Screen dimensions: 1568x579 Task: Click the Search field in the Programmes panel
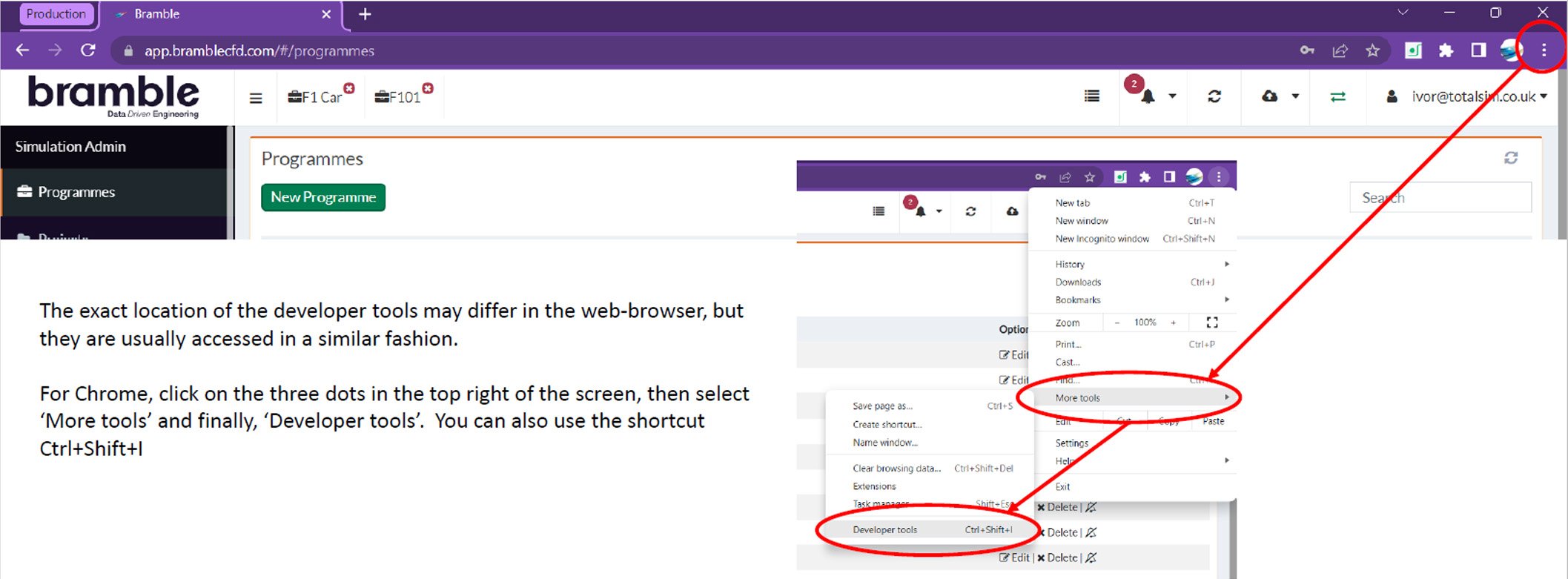coord(1440,198)
